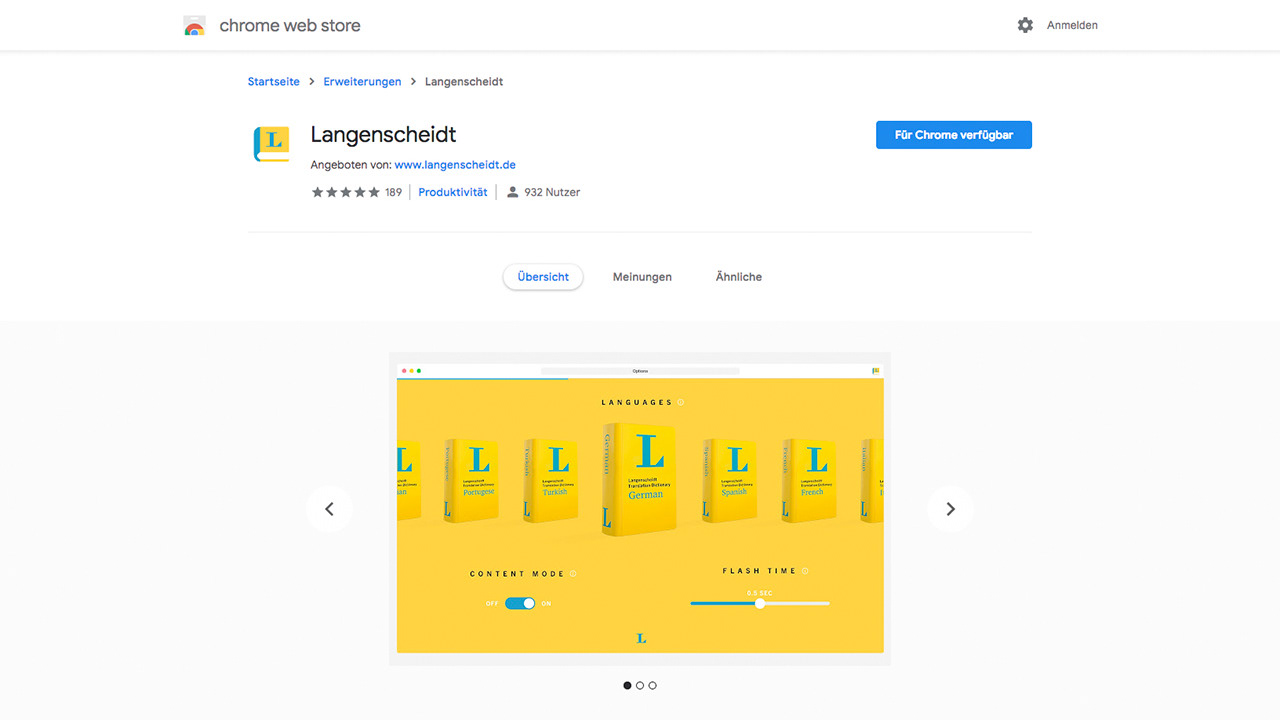Click the Chrome Web Store rainbow logo
1280x720 pixels.
[195, 26]
